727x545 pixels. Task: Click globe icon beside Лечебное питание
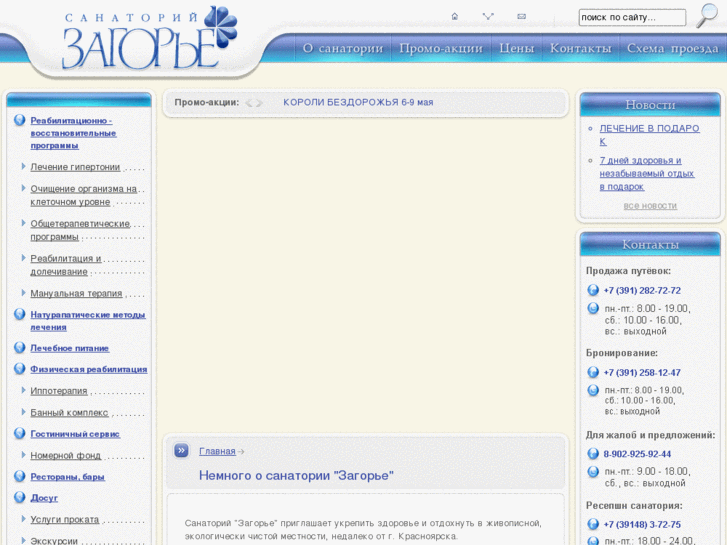tap(19, 347)
